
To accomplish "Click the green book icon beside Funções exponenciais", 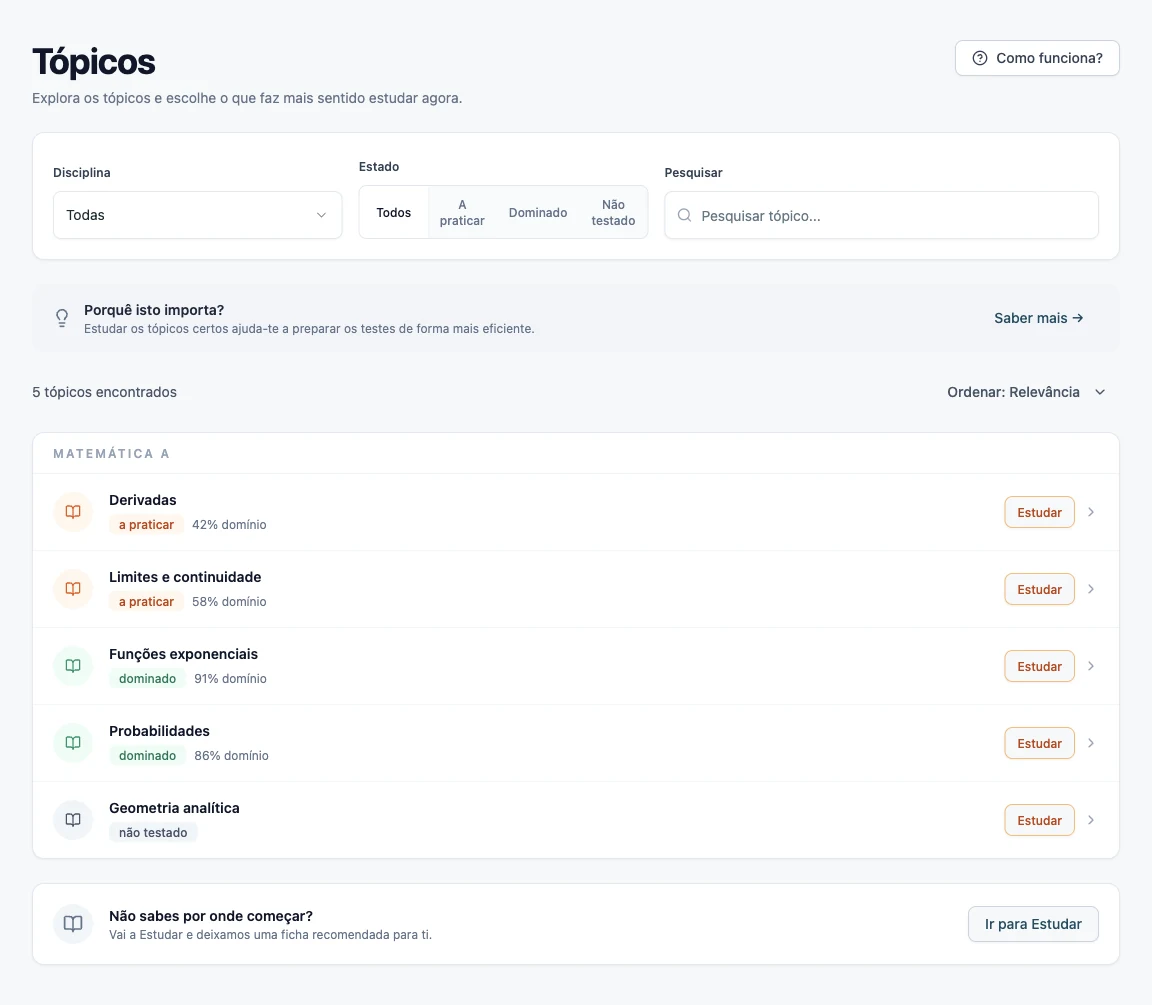I will (x=73, y=666).
